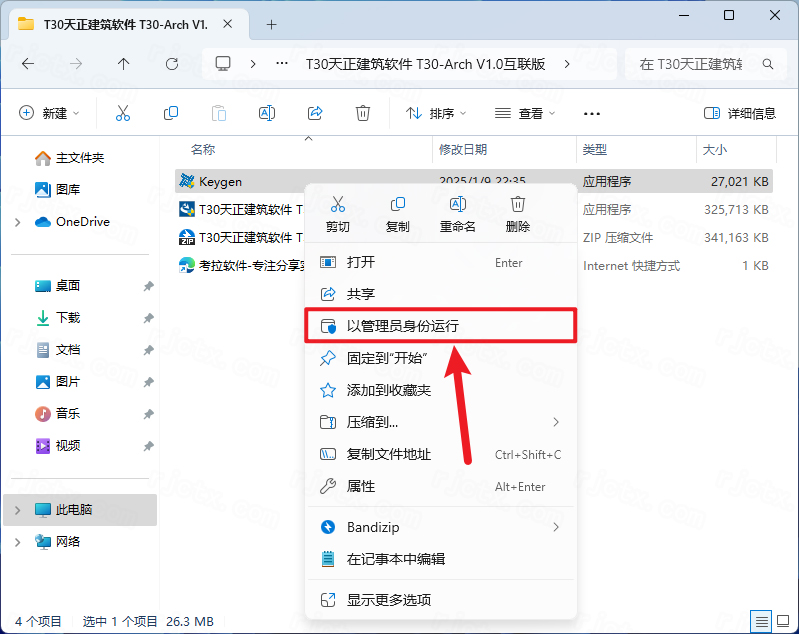Open the 新建 new item dropdown
Image resolution: width=799 pixels, height=634 pixels.
[x=50, y=113]
